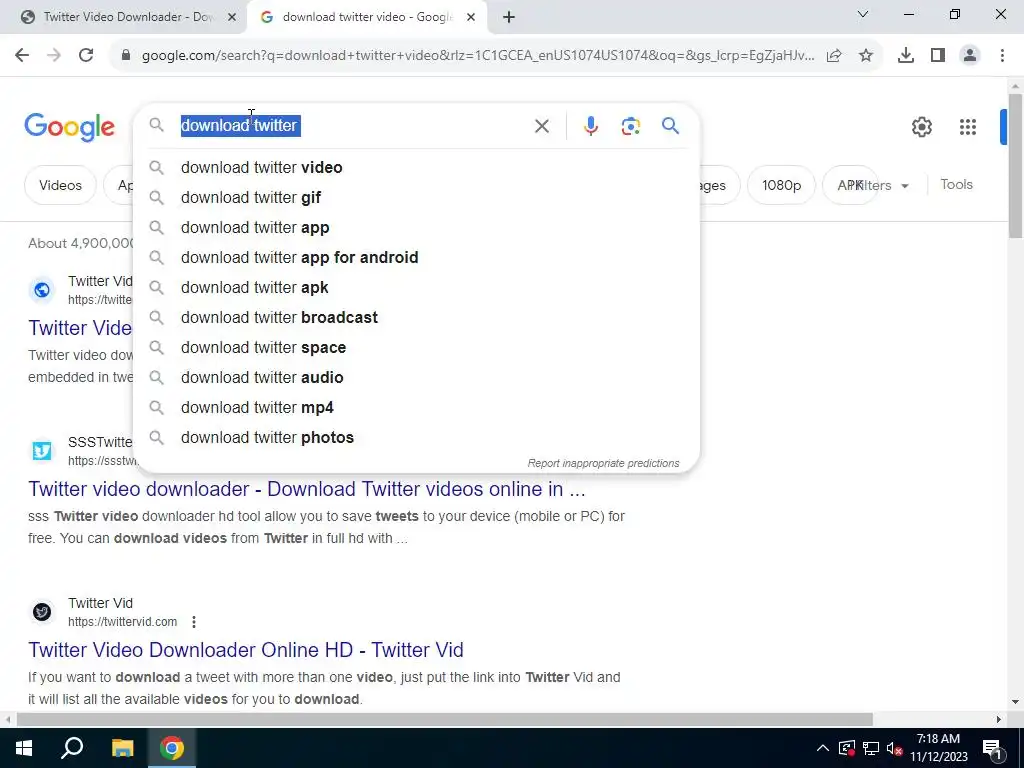Choose suggestion download twitter app for android
The image size is (1024, 768).
(x=417, y=258)
